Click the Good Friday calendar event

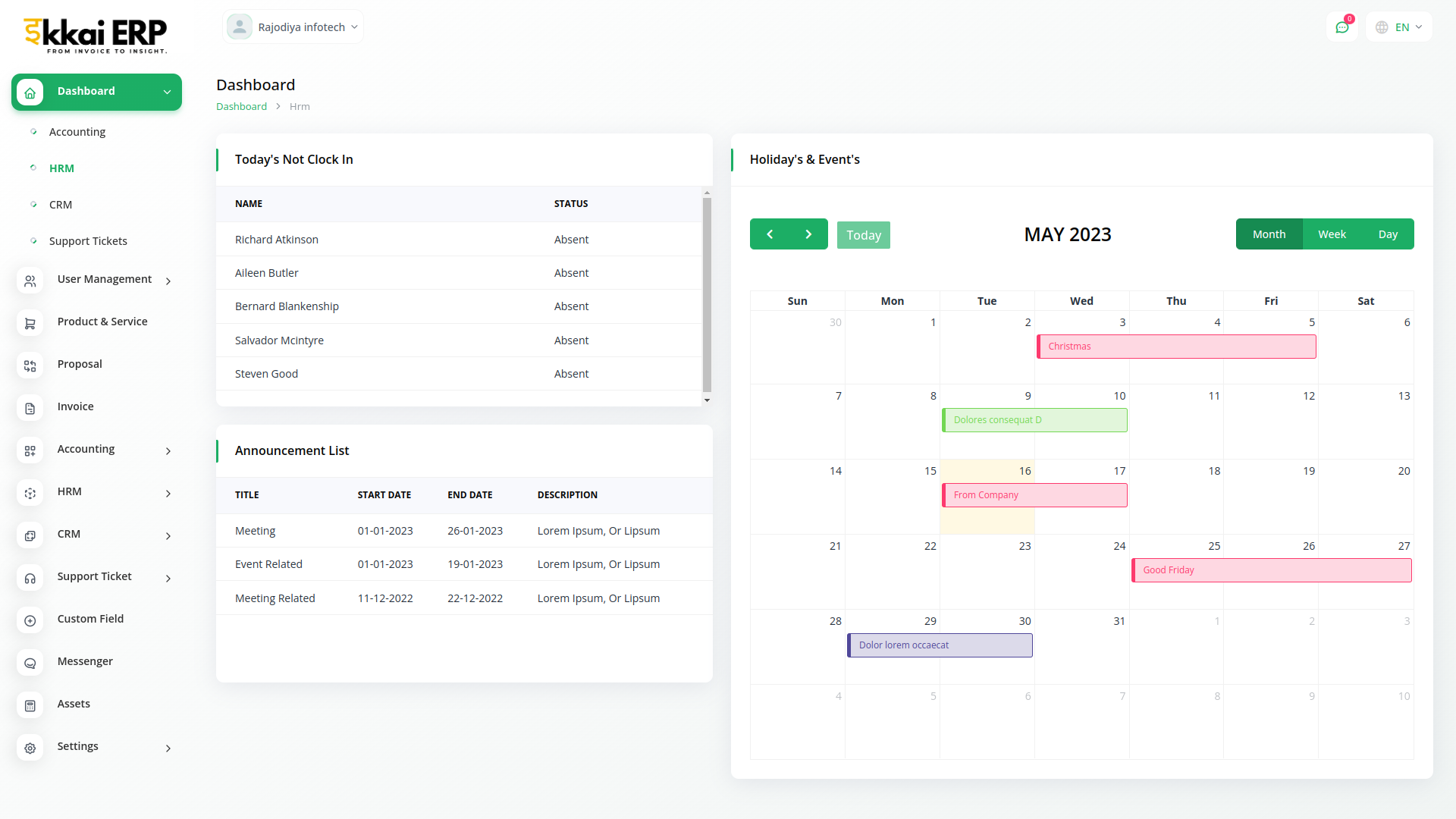(1271, 570)
